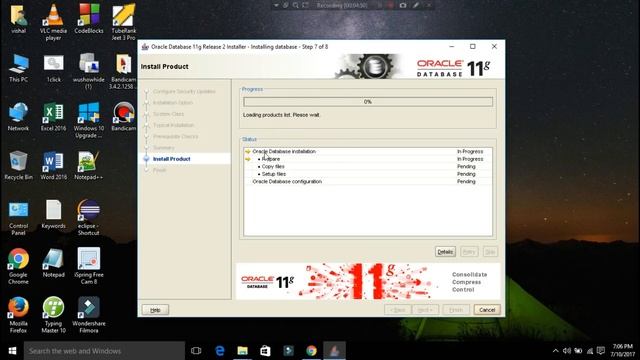Select the Setup files status row
This screenshot has height=360, width=640.
pos(368,174)
